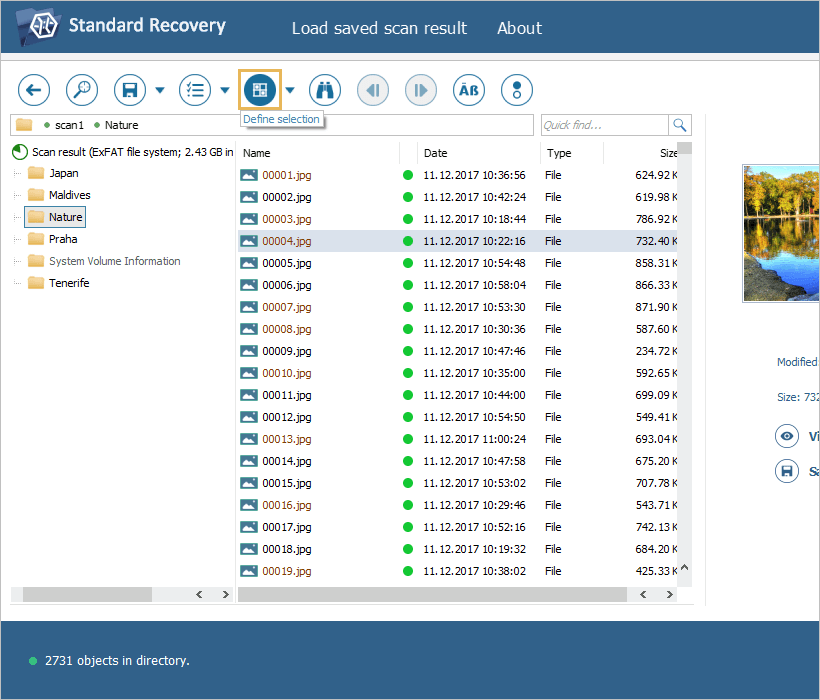Expand the Maldives tree node
Viewport: 820px width, 700px height.
click(17, 195)
